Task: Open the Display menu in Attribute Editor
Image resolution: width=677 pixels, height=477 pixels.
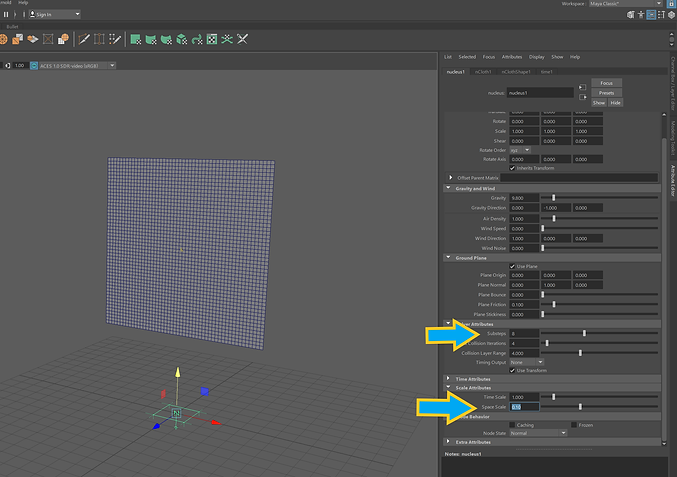Action: [x=537, y=57]
